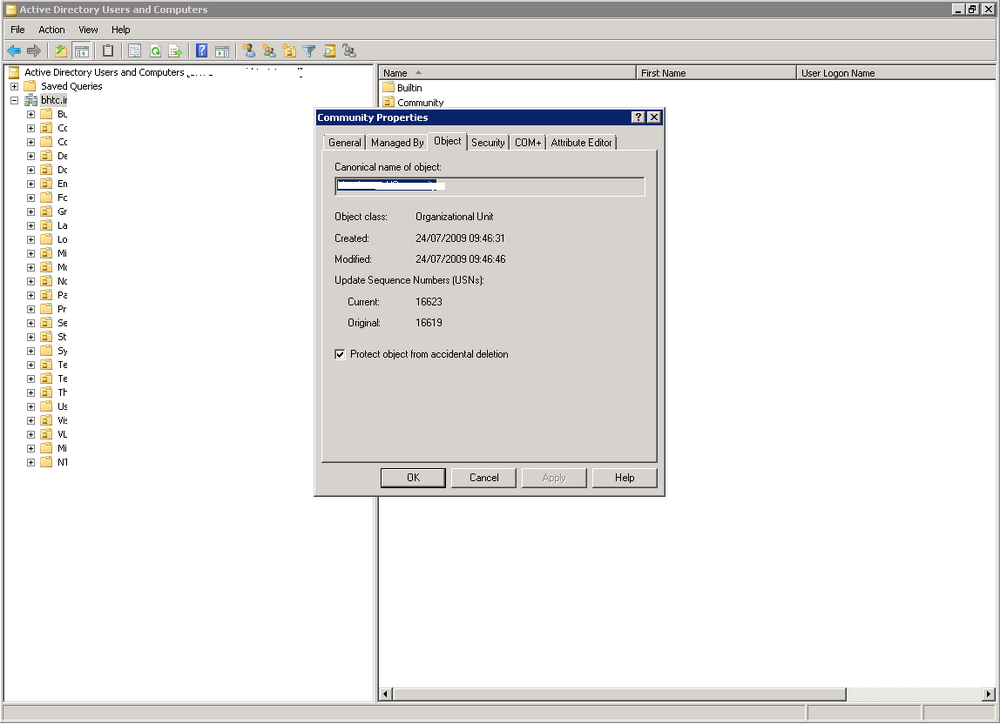
Task: Switch to the Security tab
Action: [x=488, y=142]
